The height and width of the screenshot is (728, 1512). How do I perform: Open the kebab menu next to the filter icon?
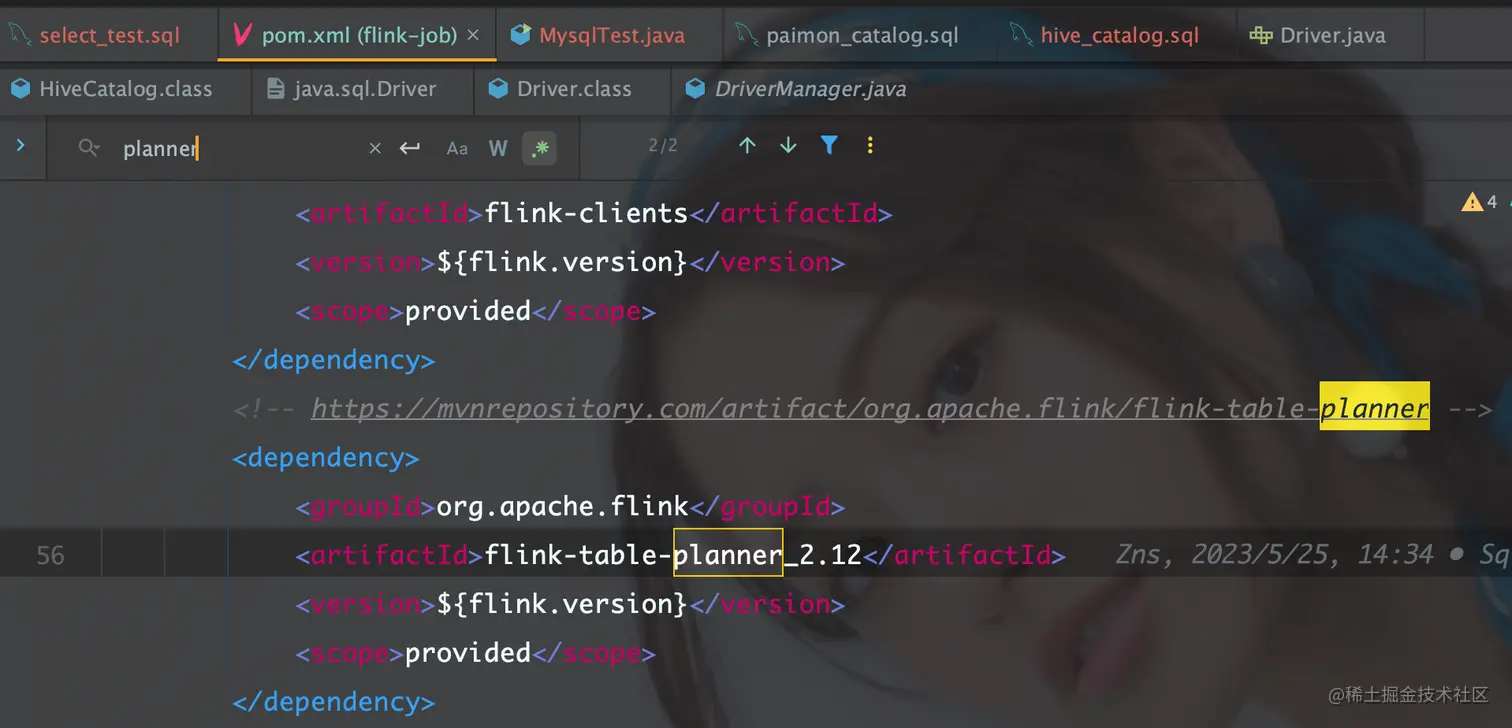tap(870, 146)
